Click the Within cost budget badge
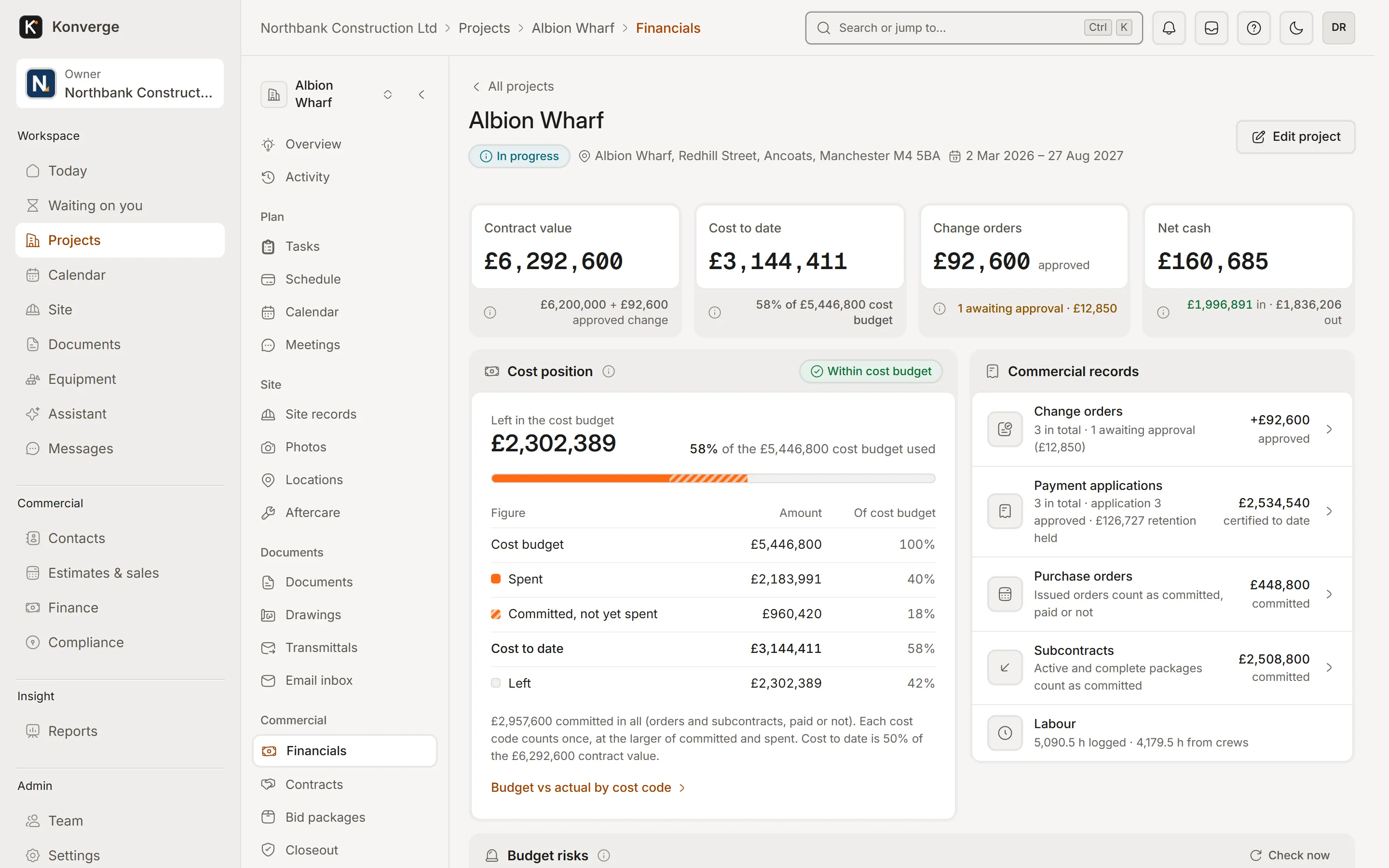This screenshot has width=1389, height=868. 871,371
